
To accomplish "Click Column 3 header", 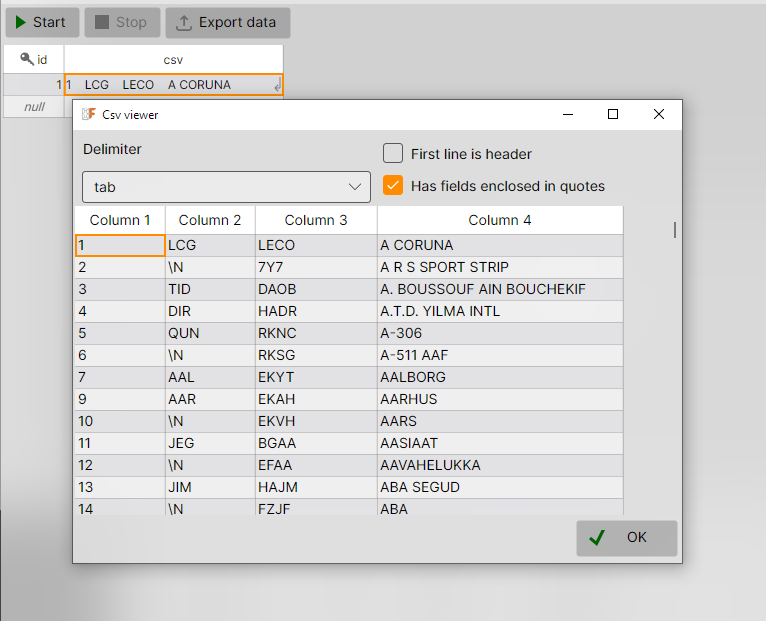I will coord(316,220).
